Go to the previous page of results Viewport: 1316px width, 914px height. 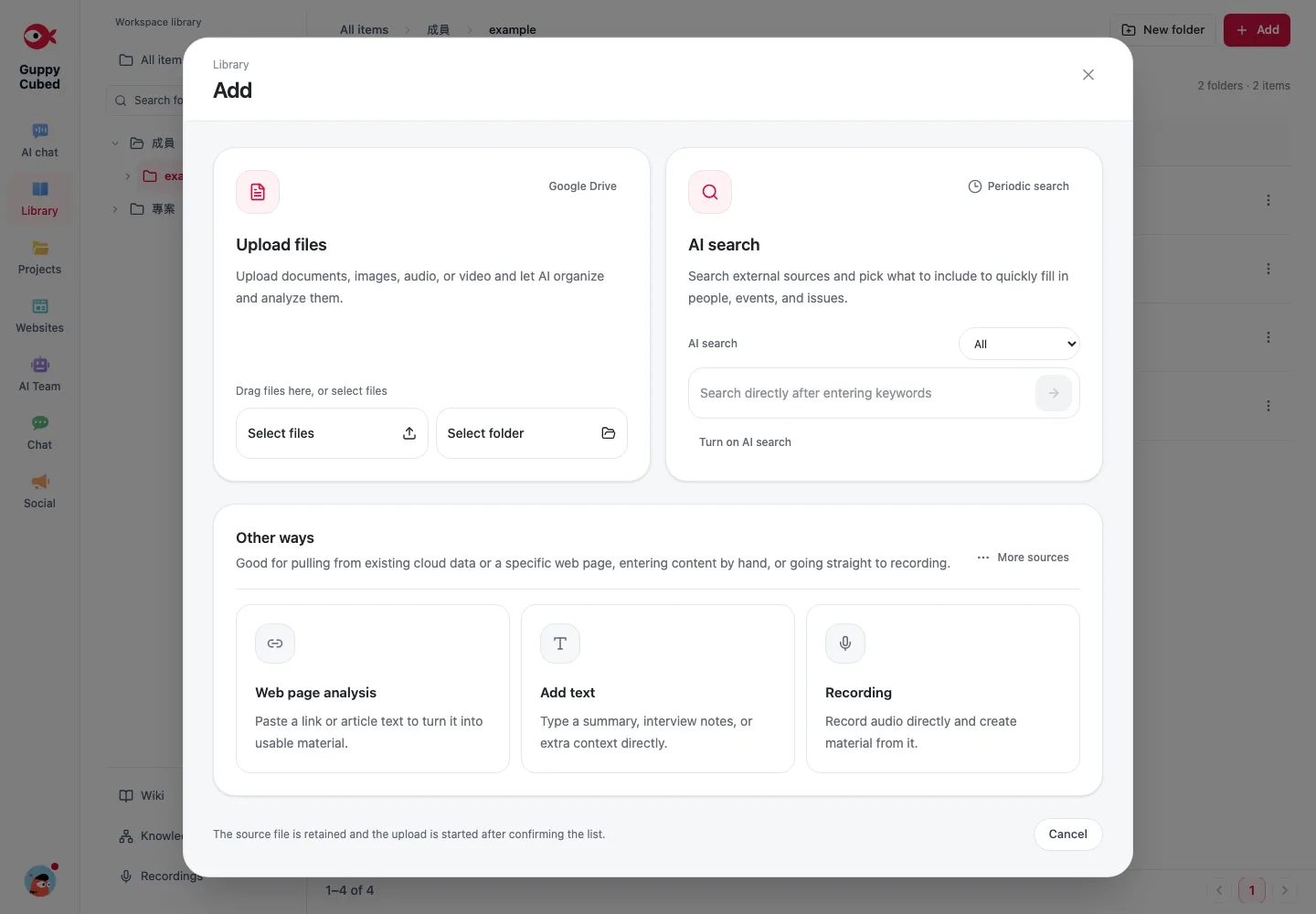(1219, 890)
